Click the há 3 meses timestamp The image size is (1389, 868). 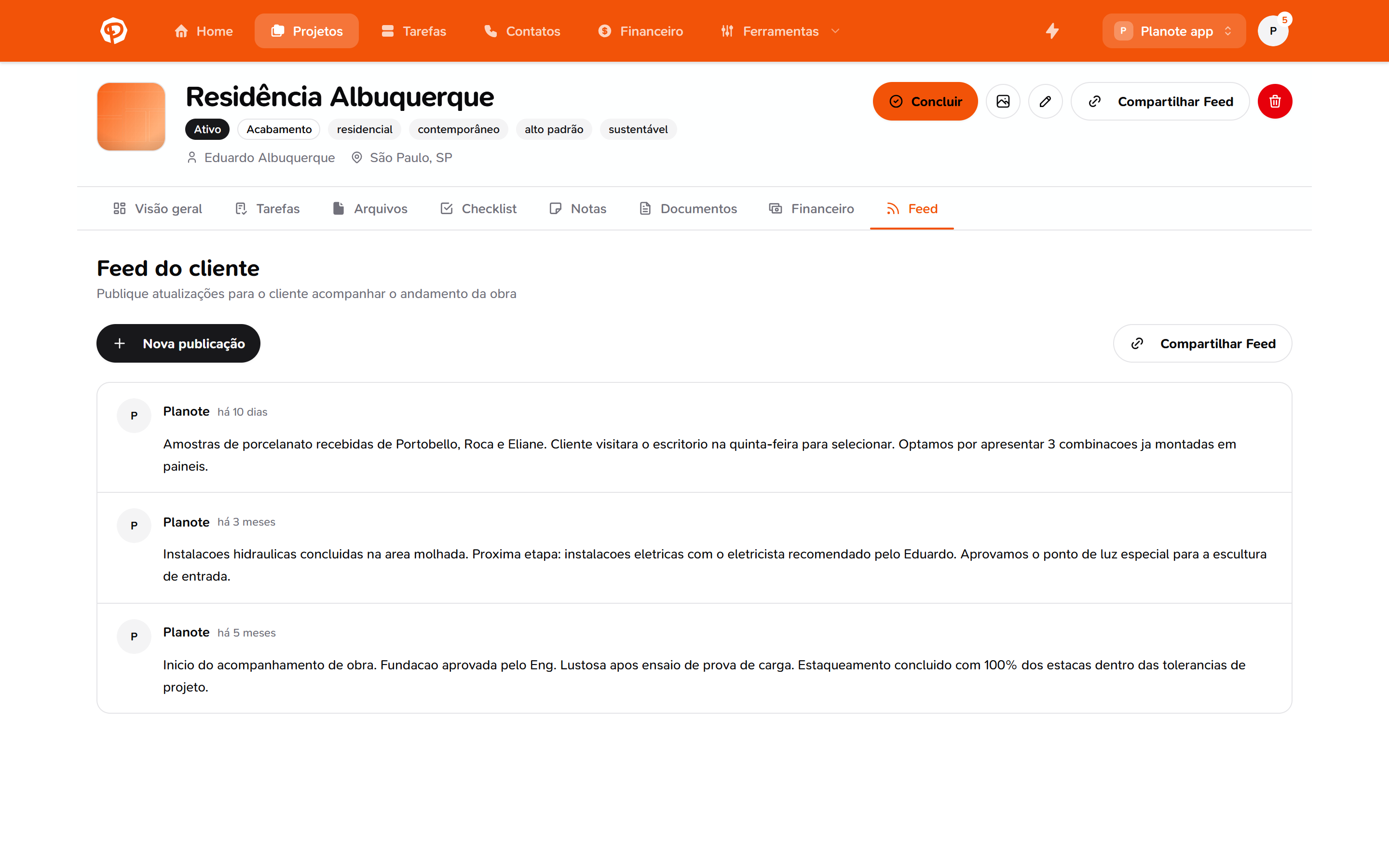pos(246,522)
